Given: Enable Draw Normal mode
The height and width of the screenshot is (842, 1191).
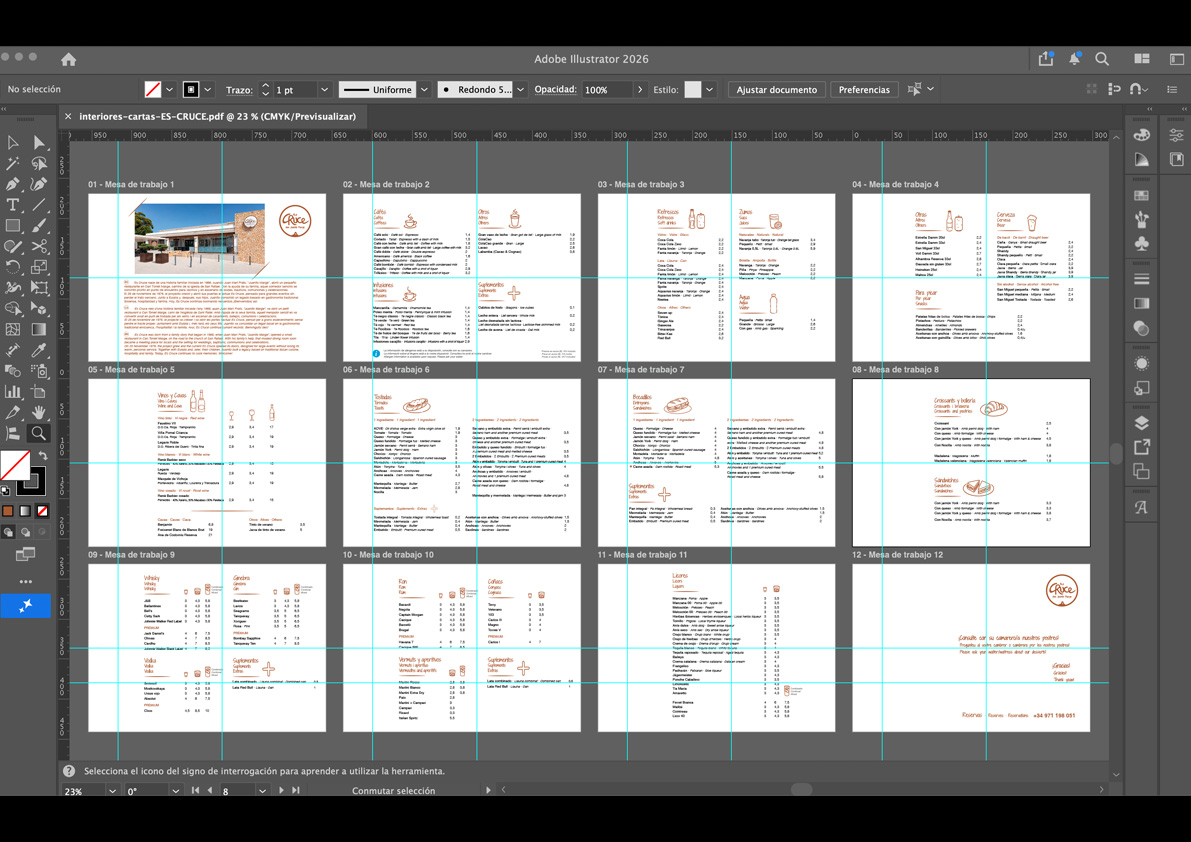Looking at the screenshot, I should [x=8, y=532].
